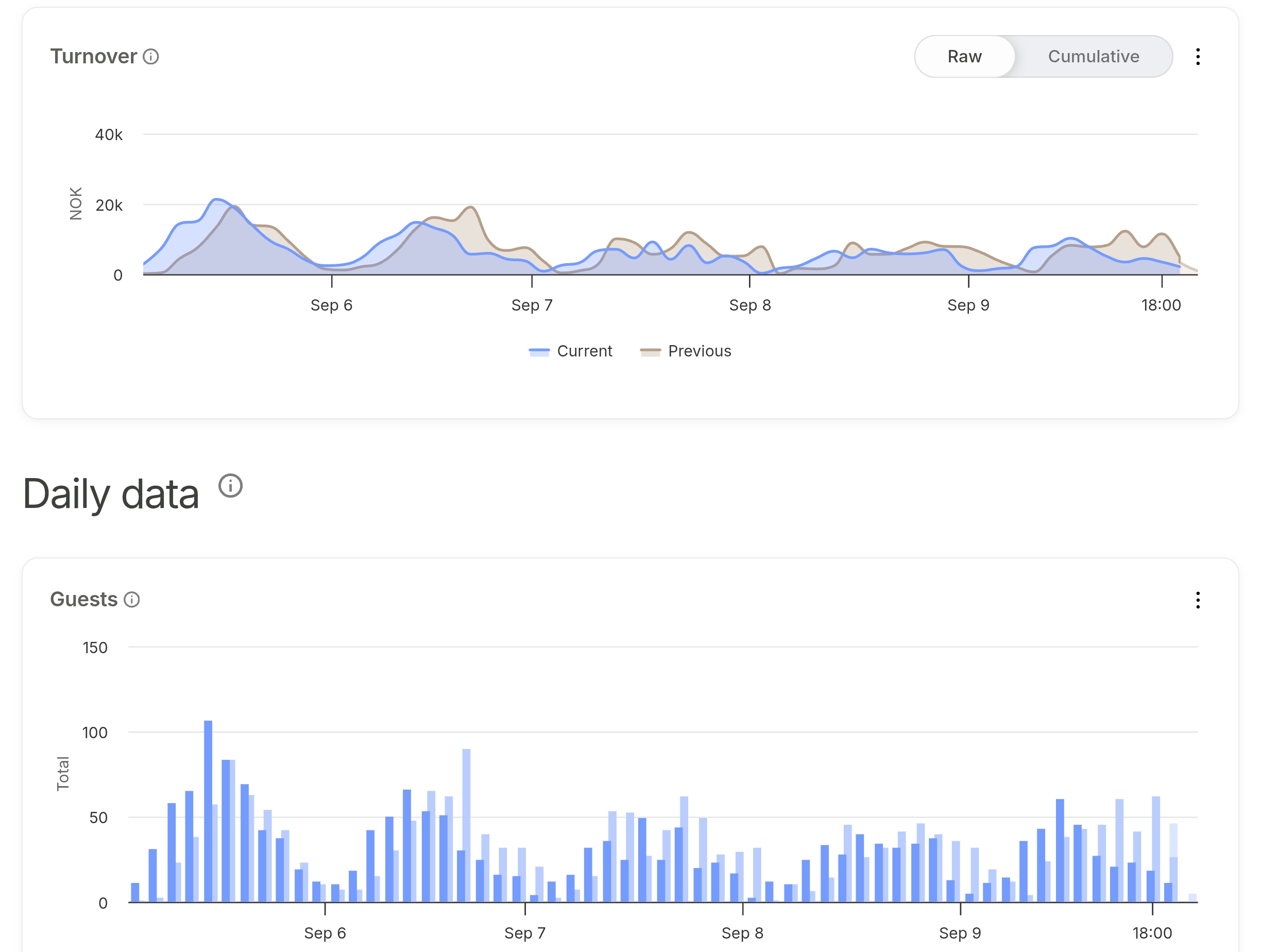Click the 40k label on Turnover y-axis
Image resolution: width=1261 pixels, height=952 pixels.
tap(108, 134)
